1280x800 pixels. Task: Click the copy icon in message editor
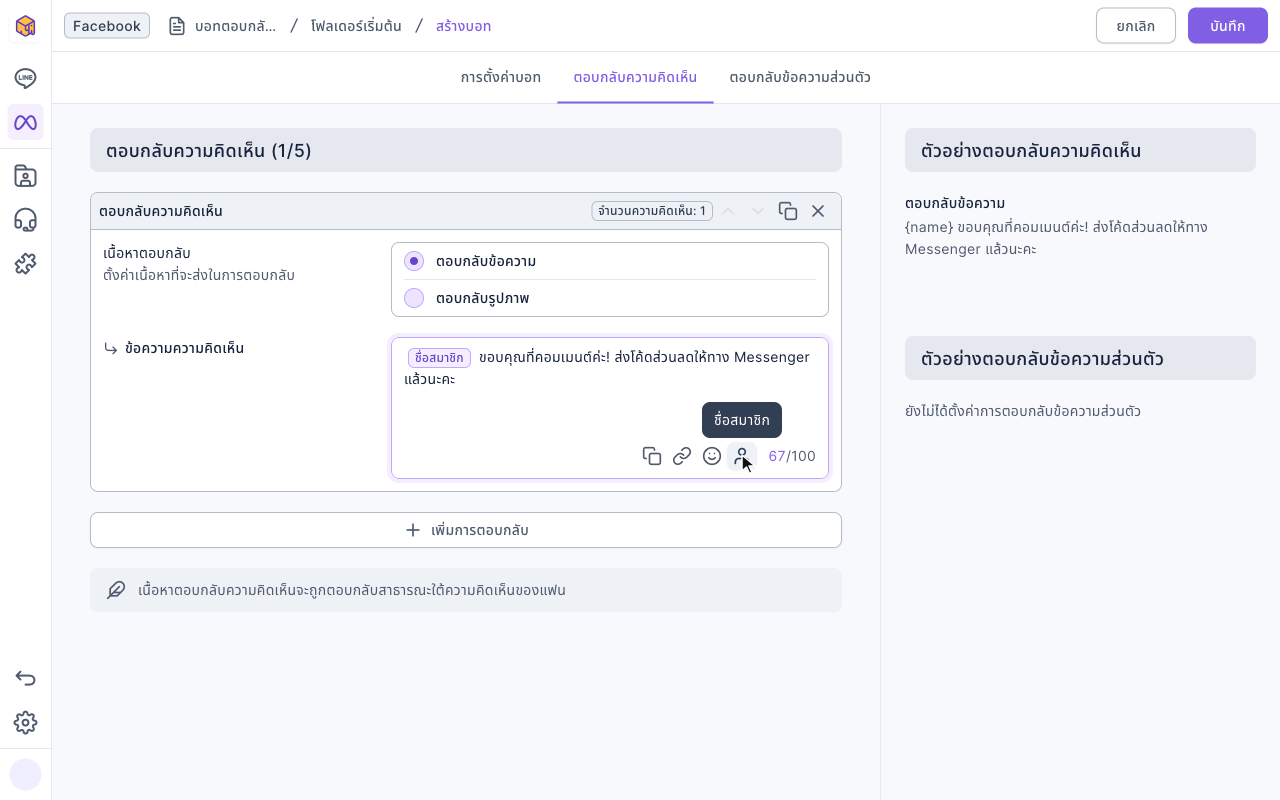point(652,456)
